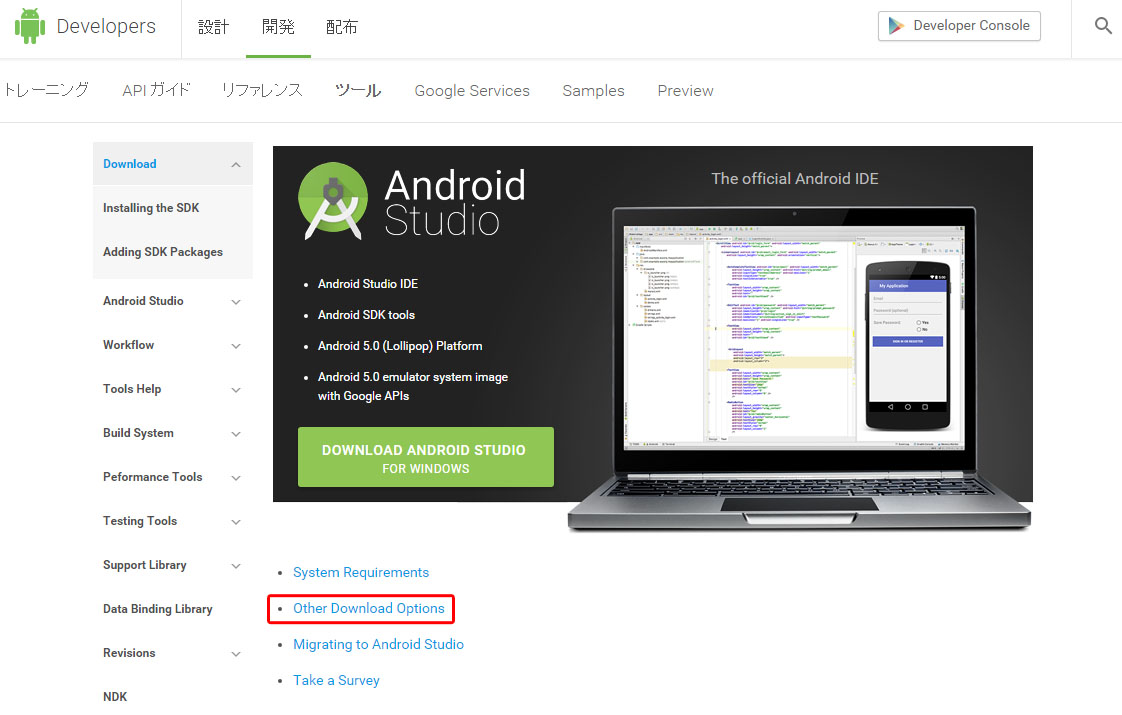Open the ツール section

[x=358, y=90]
